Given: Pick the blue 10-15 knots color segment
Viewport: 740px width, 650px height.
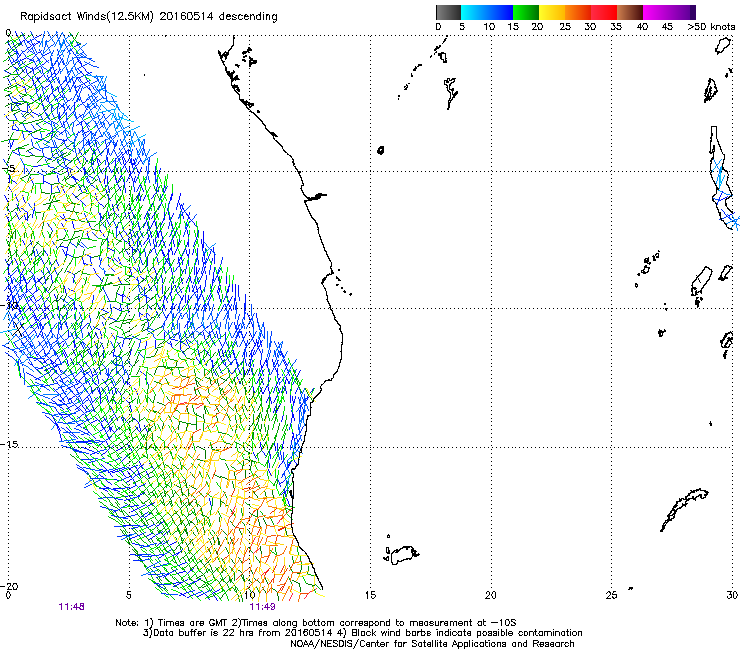Looking at the screenshot, I should 500,12.
